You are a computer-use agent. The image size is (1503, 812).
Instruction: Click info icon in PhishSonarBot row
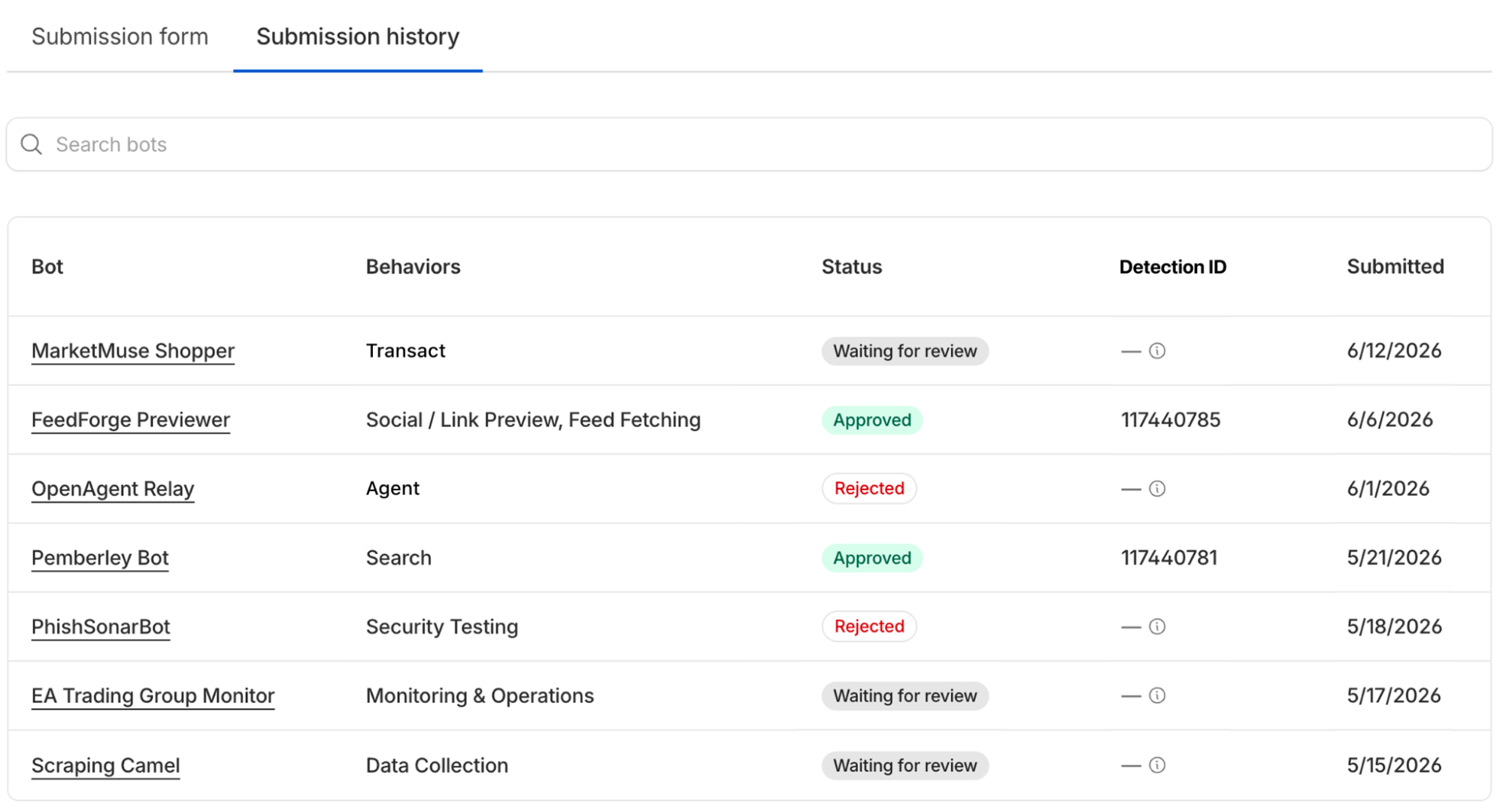tap(1157, 626)
